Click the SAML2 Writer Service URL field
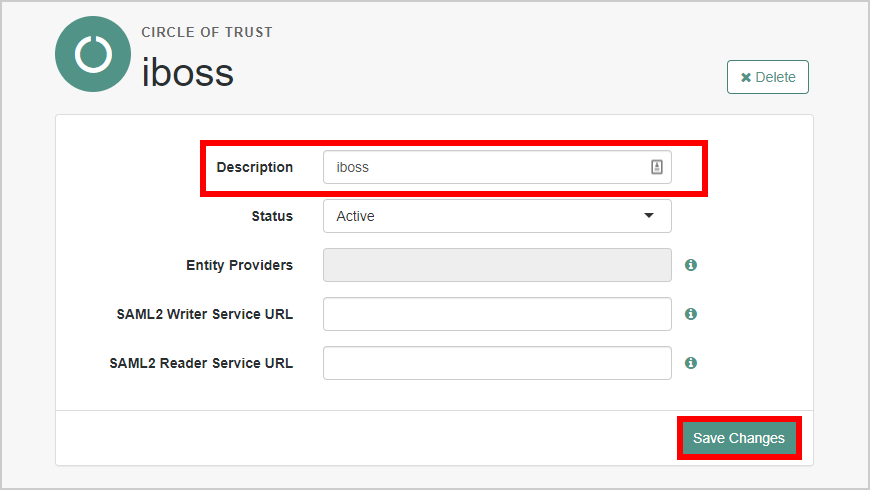The height and width of the screenshot is (490, 870). (497, 314)
